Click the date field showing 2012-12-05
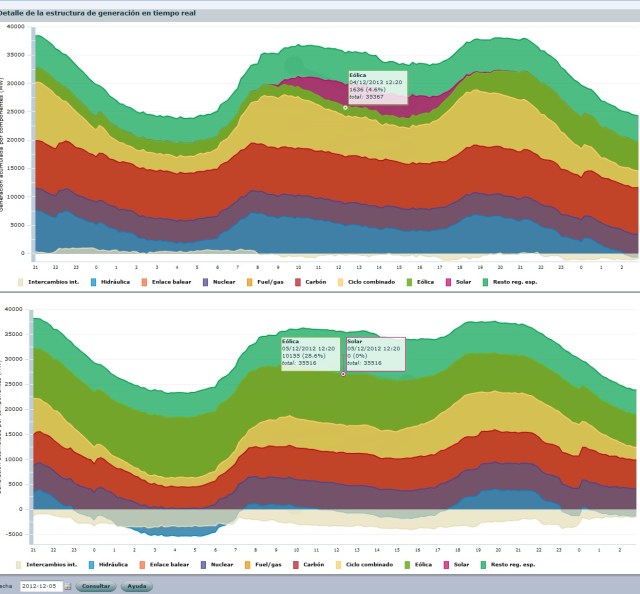The height and width of the screenshot is (594, 640). click(41, 586)
